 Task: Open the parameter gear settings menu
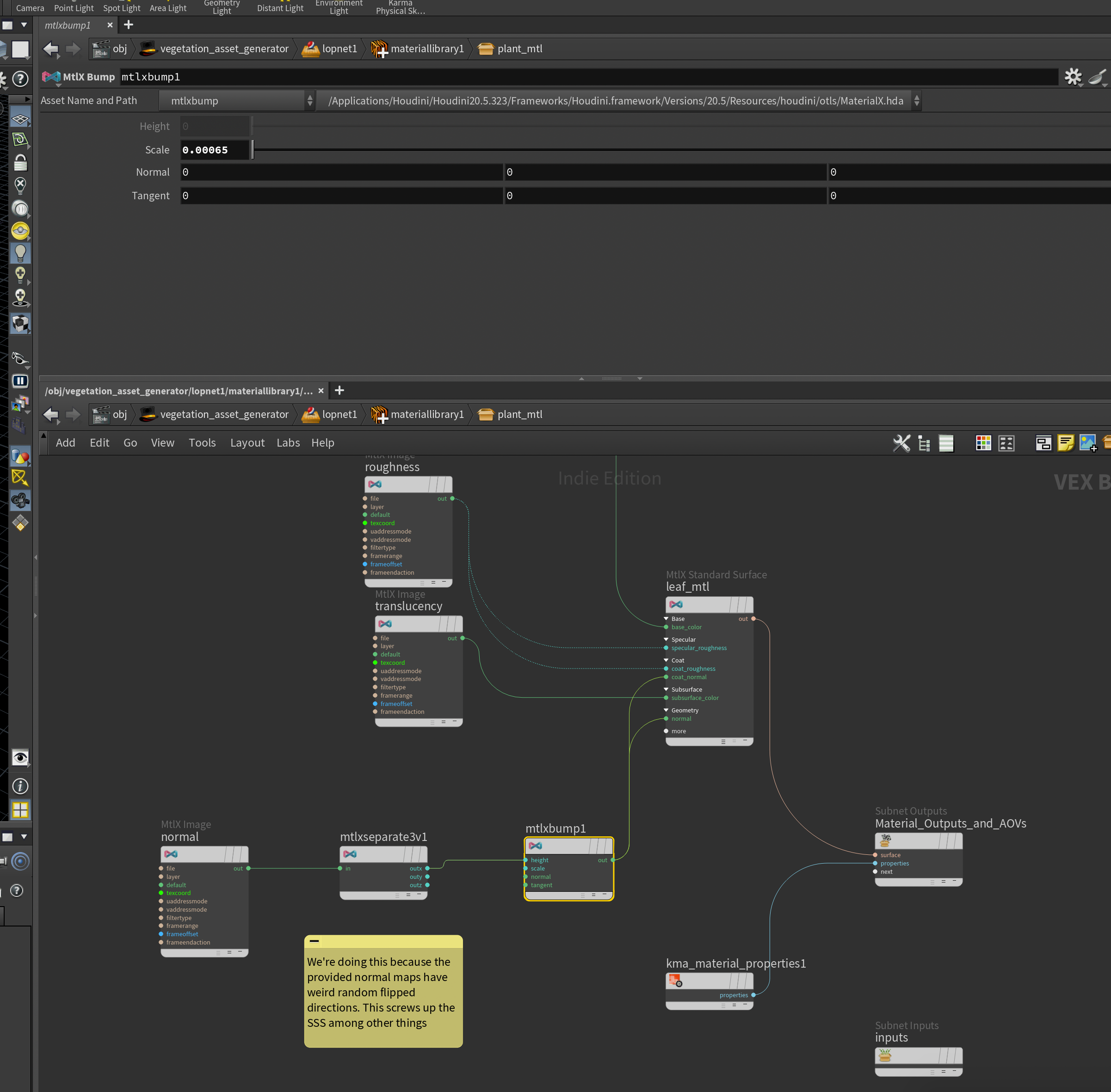click(x=1072, y=76)
